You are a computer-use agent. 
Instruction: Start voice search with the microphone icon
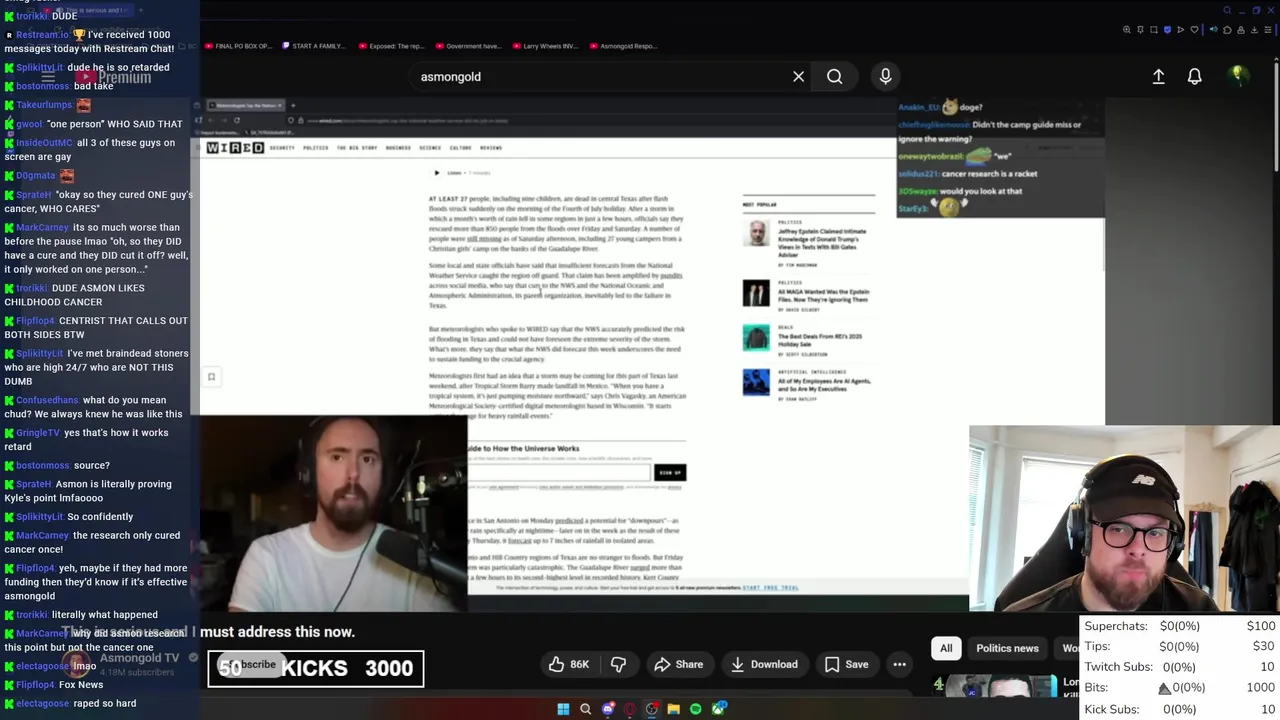click(885, 76)
